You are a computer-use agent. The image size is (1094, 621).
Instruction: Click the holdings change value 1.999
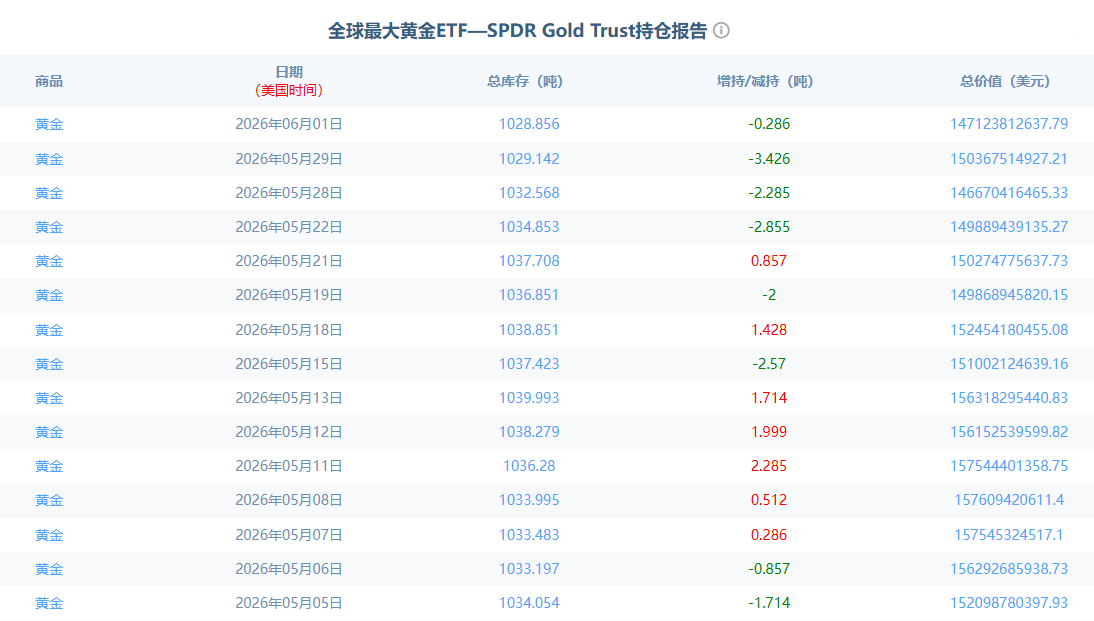click(x=769, y=433)
